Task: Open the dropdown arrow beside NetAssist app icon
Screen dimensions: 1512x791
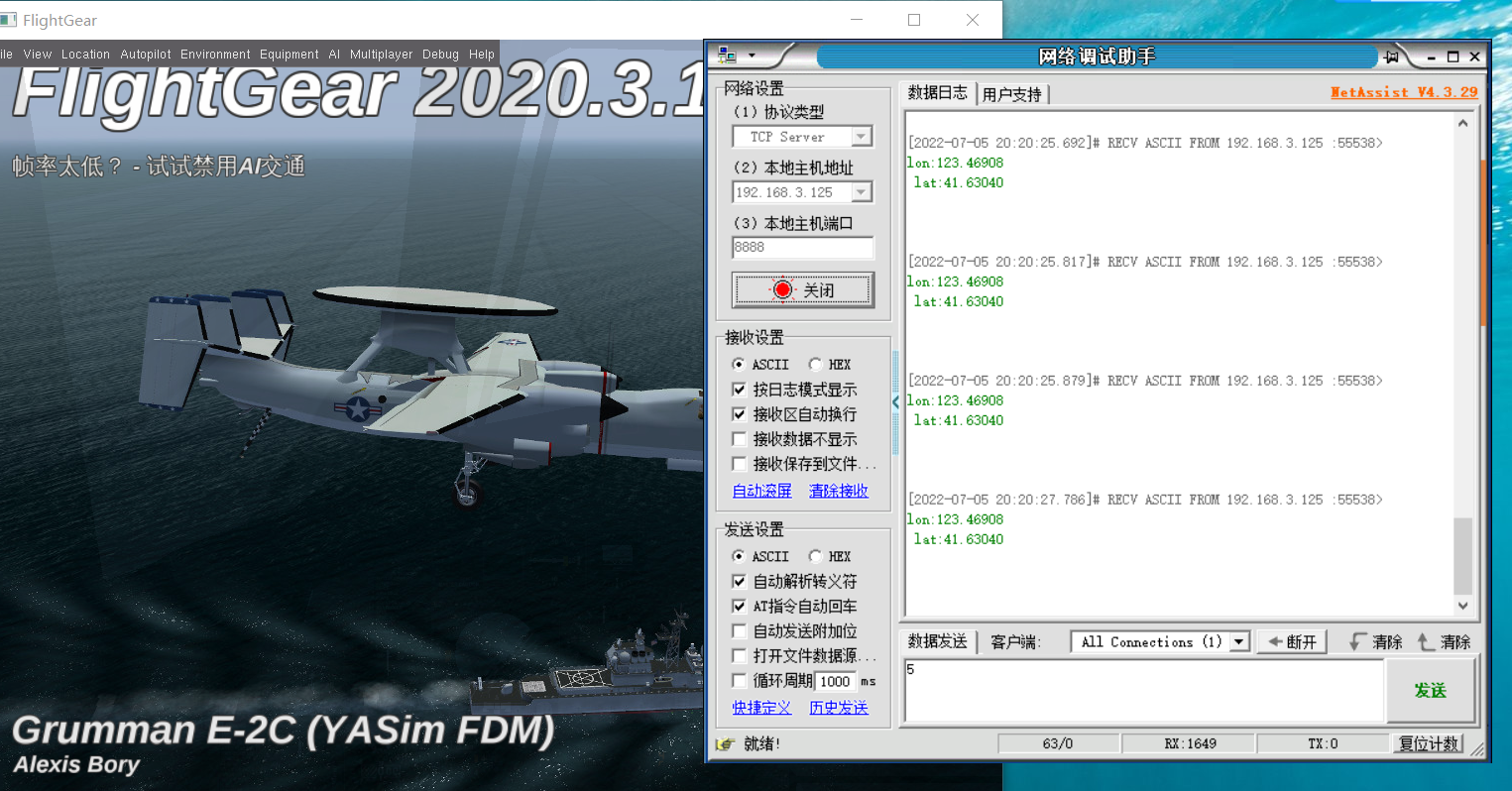Action: pyautogui.click(x=752, y=56)
